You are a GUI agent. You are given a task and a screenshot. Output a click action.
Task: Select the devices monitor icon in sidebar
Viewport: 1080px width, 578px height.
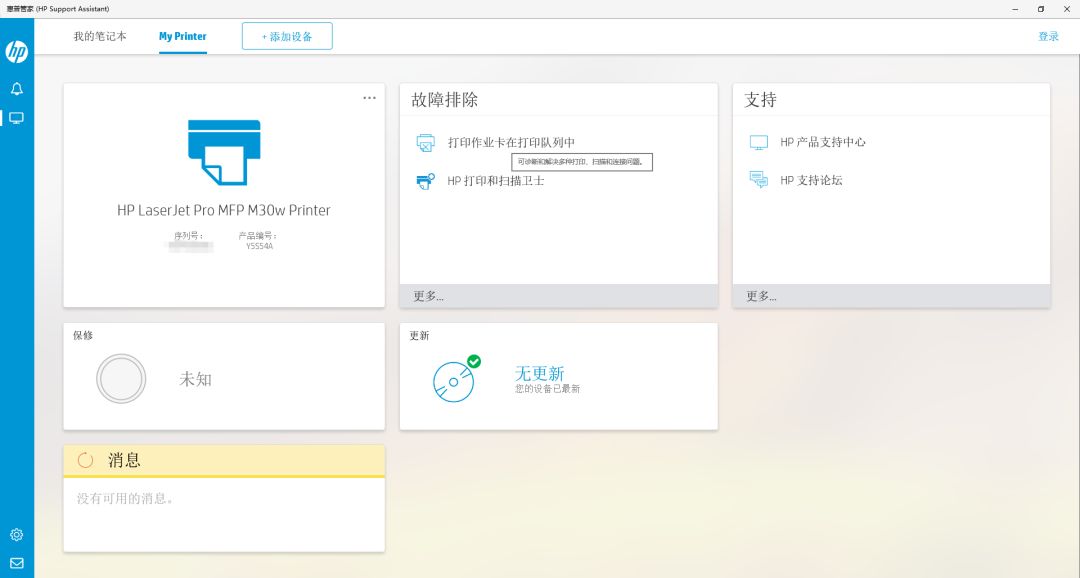(17, 118)
